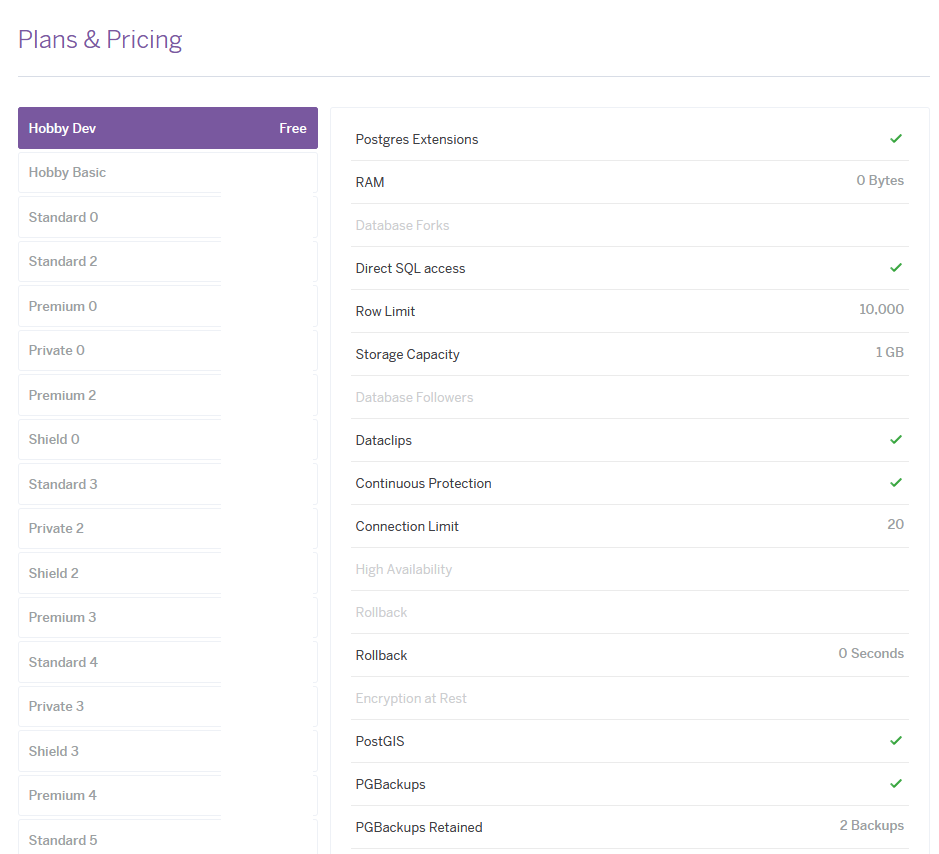Click the Postgres Extensions checkmark icon

(896, 138)
